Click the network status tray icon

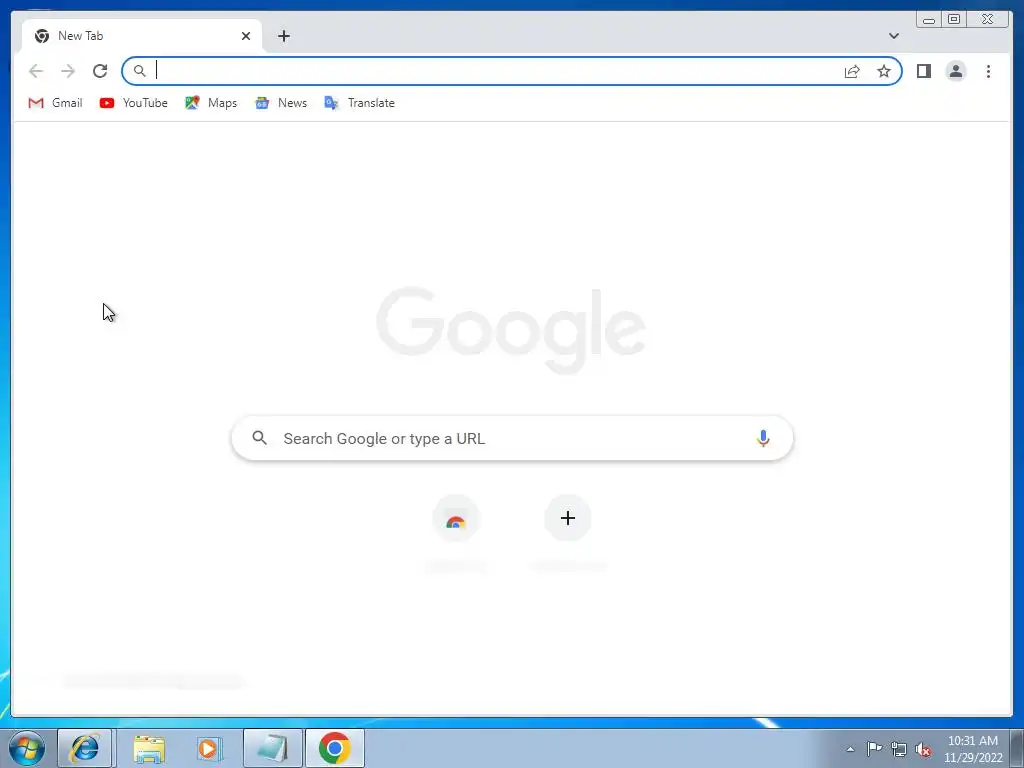899,749
